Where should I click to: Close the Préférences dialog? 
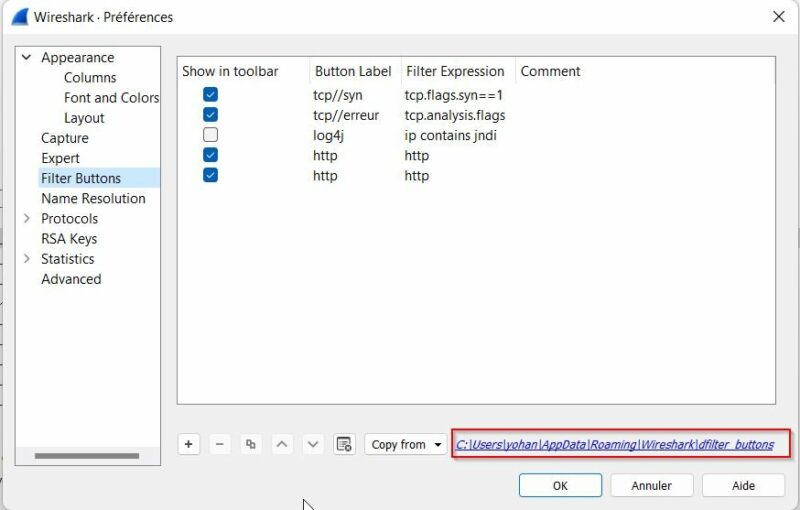point(779,17)
